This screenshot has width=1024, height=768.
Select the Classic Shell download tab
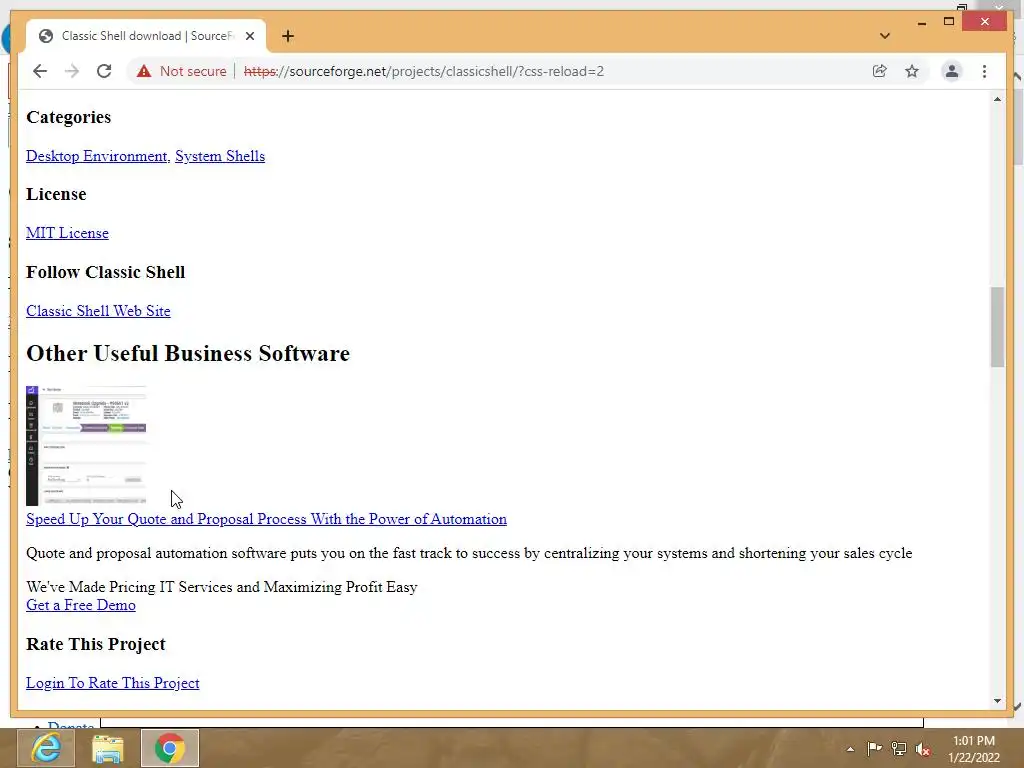click(146, 36)
